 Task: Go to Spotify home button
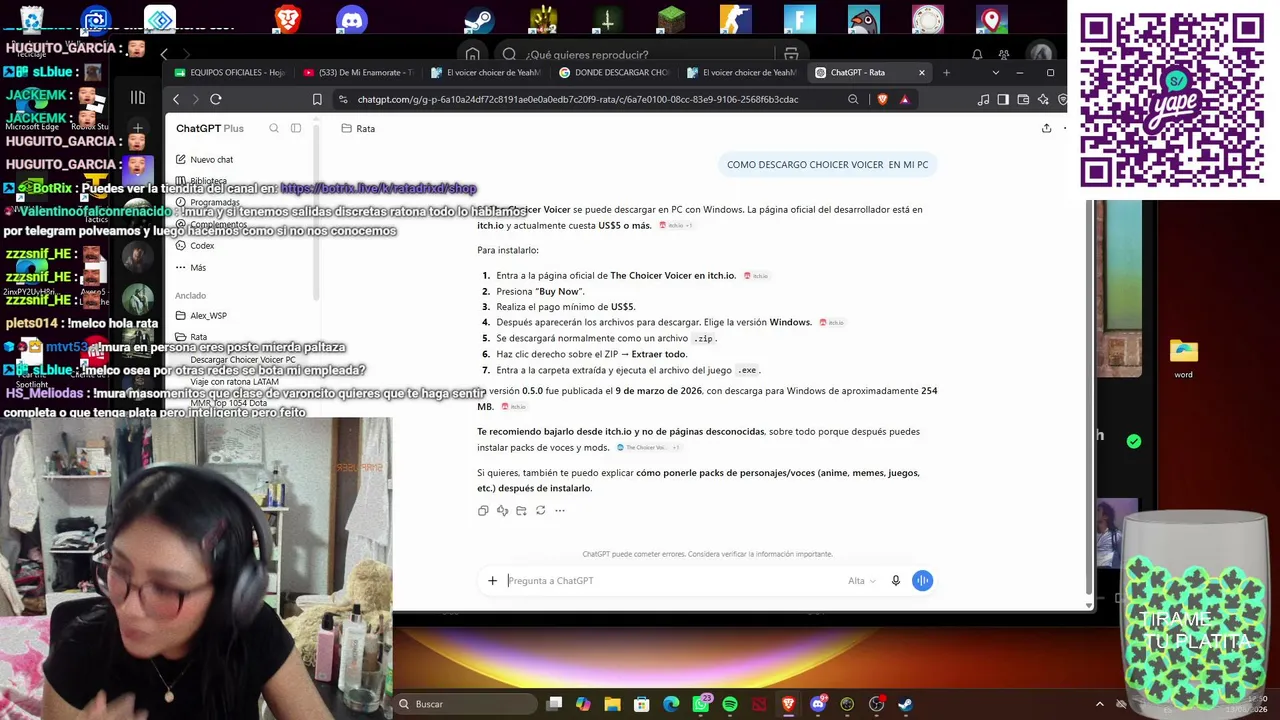[x=473, y=54]
